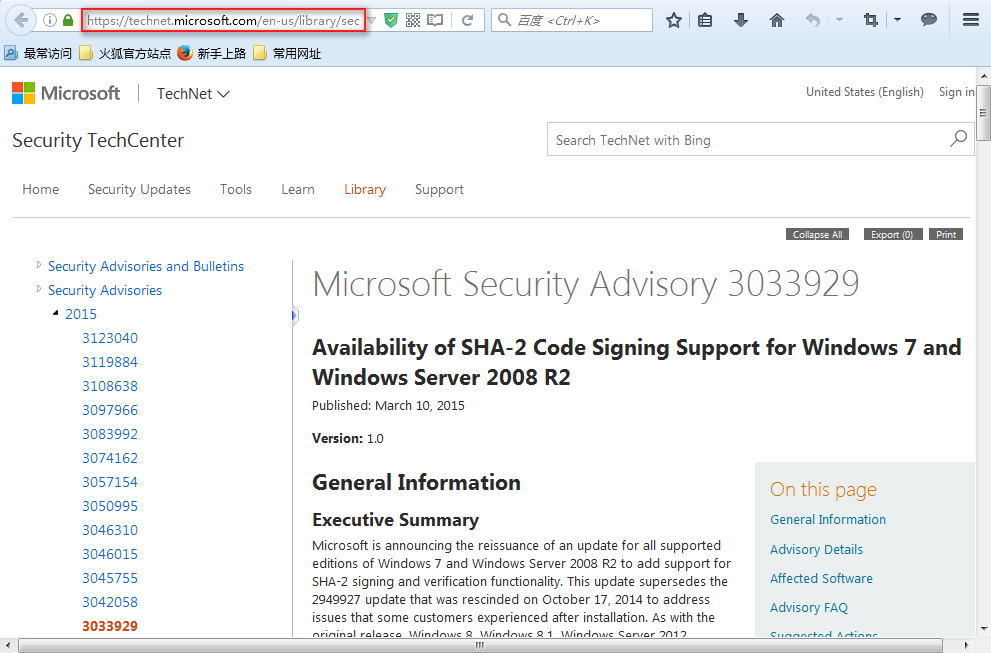
Task: Open dropdown next to crop tool icon
Action: 897,20
